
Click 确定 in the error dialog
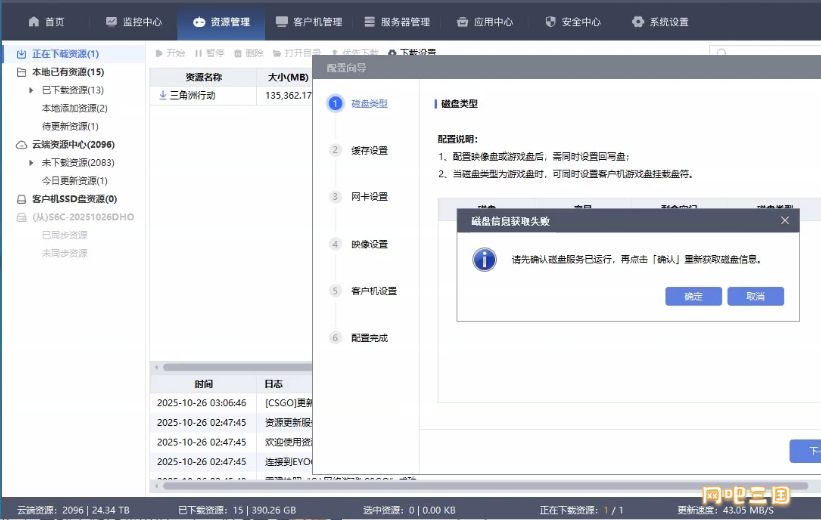pos(693,296)
